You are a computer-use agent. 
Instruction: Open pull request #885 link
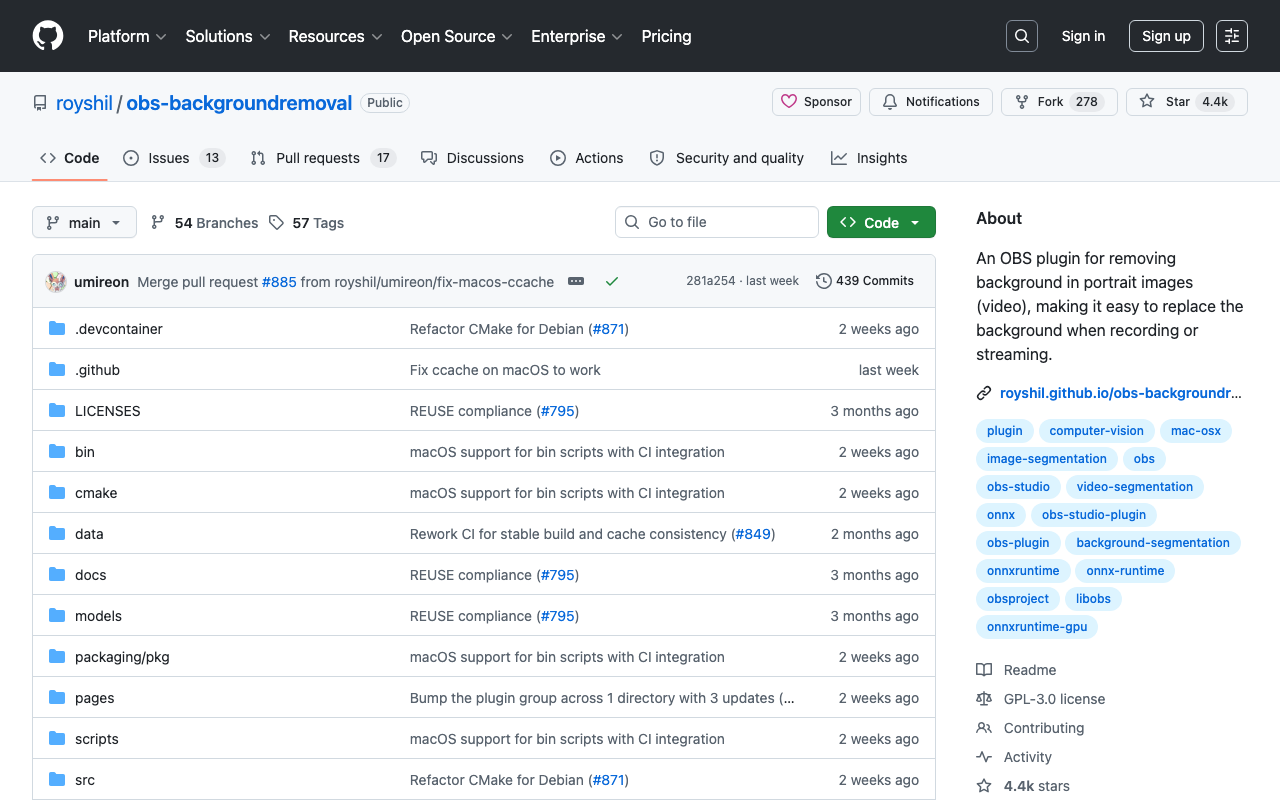(x=279, y=282)
